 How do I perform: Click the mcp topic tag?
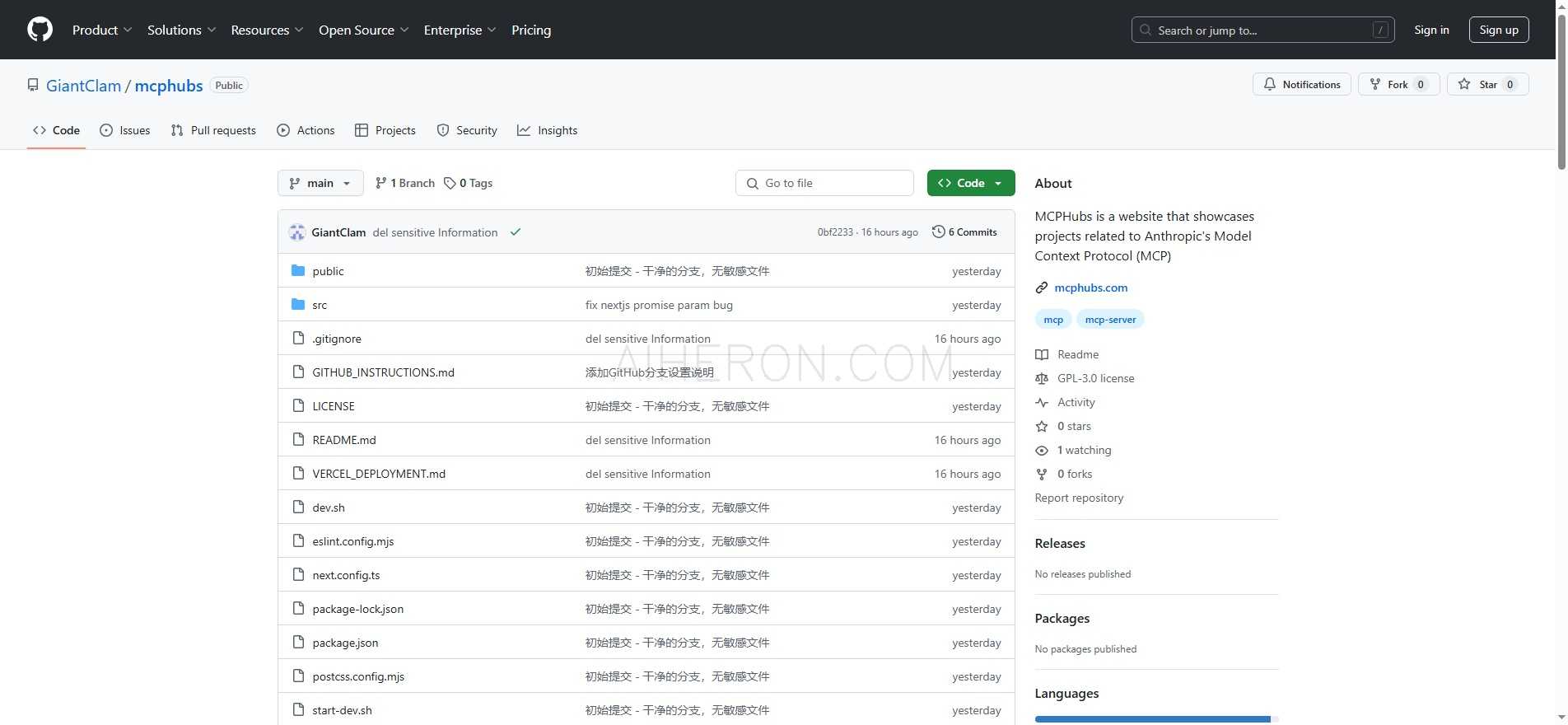[x=1053, y=320]
